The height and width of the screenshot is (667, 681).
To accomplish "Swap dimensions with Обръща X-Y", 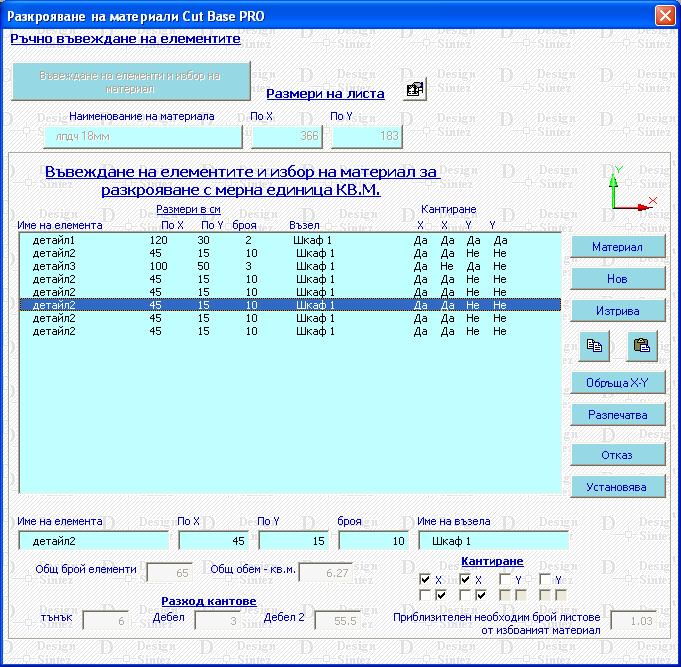I will click(x=618, y=383).
